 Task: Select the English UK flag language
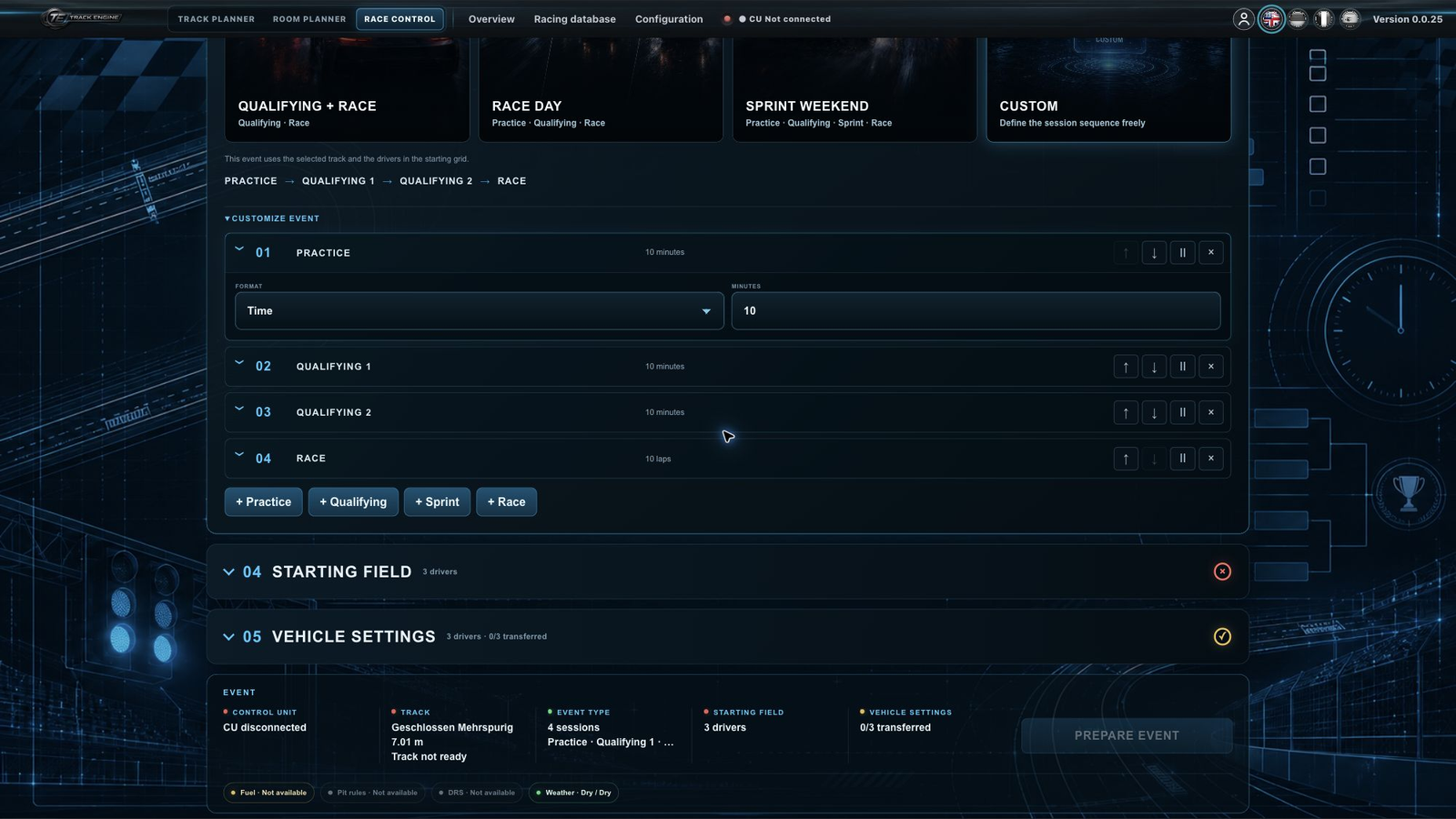[x=1271, y=19]
